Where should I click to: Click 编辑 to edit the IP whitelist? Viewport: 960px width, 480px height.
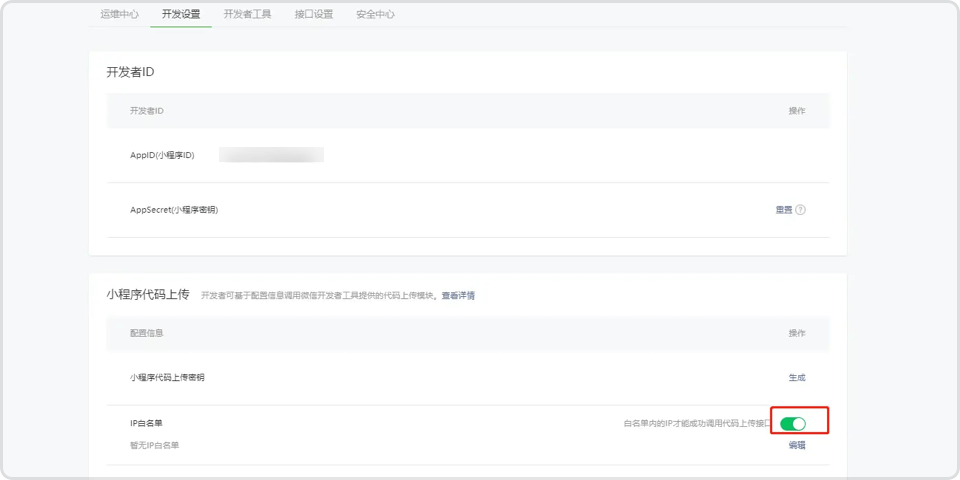[796, 445]
